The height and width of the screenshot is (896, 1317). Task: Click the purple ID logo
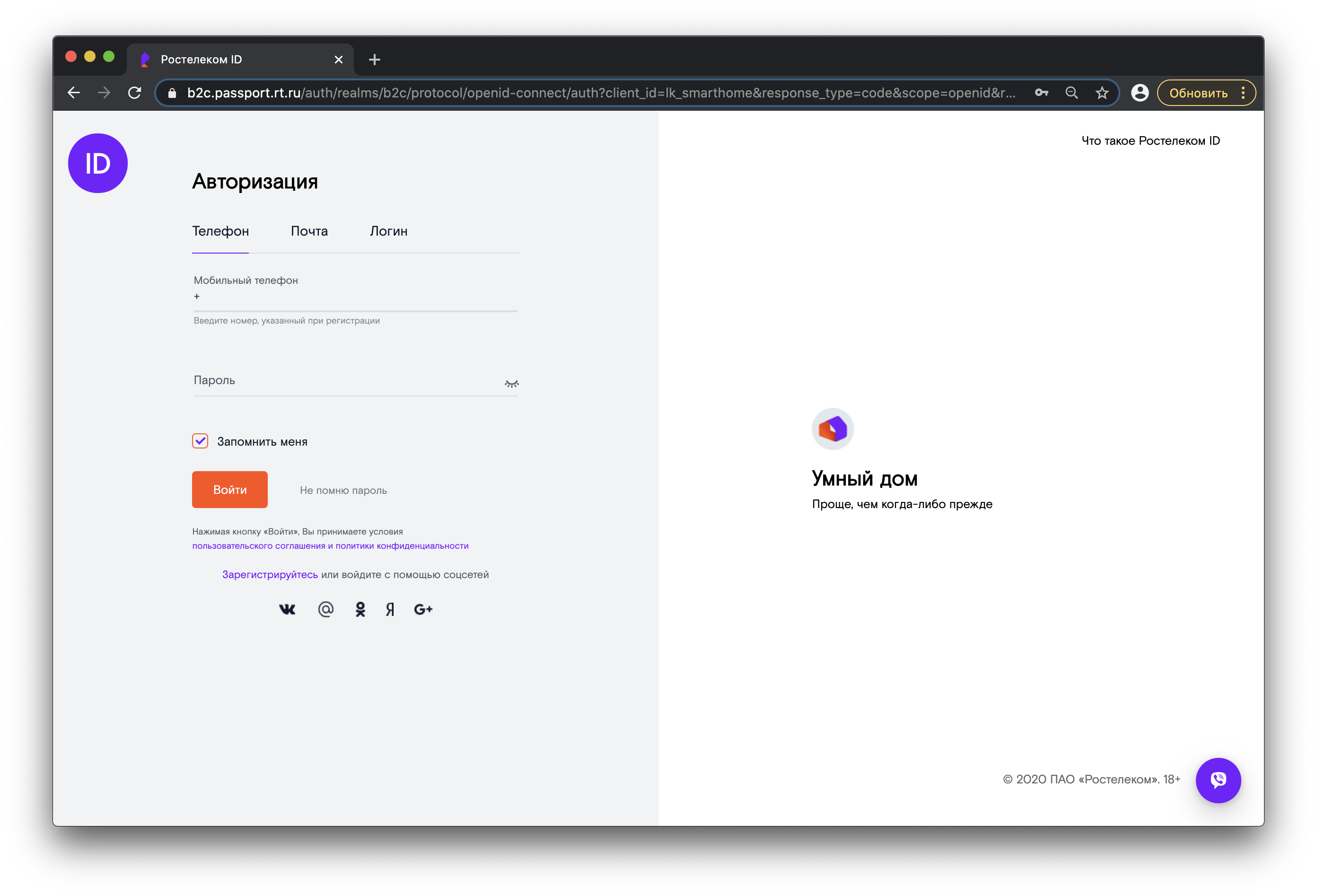(98, 163)
